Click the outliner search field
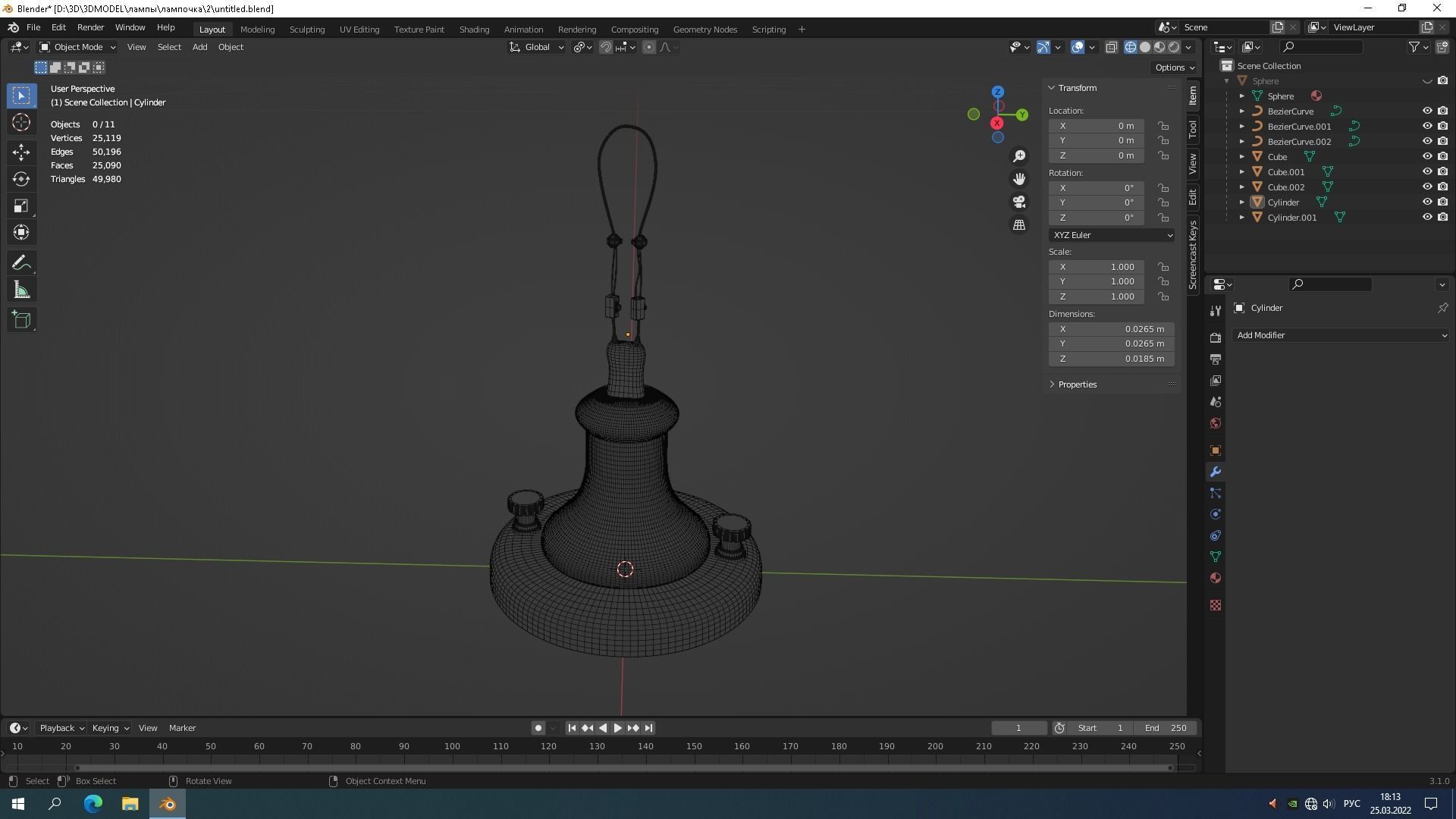1456x819 pixels. [1321, 47]
